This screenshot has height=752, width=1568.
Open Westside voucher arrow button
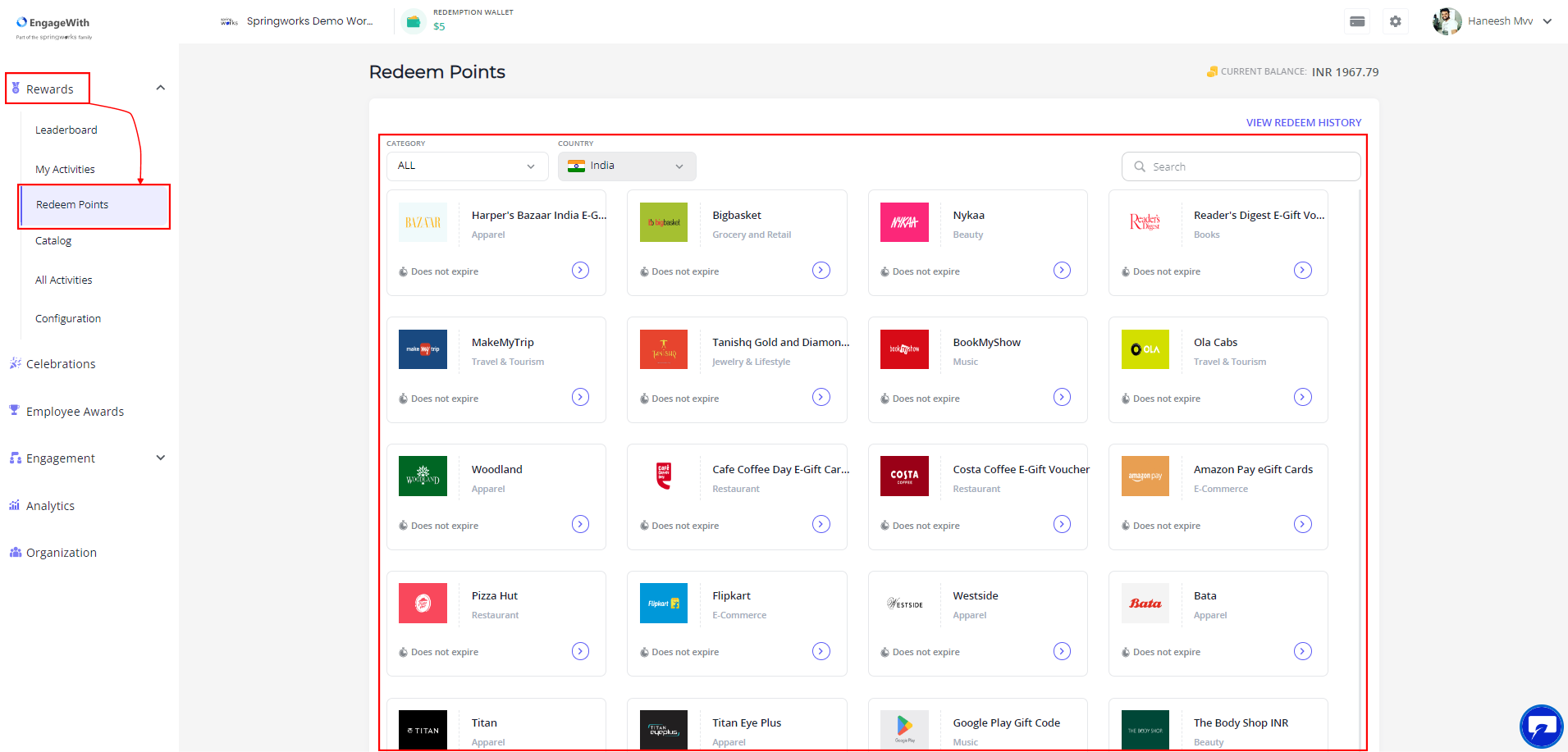pos(1062,651)
